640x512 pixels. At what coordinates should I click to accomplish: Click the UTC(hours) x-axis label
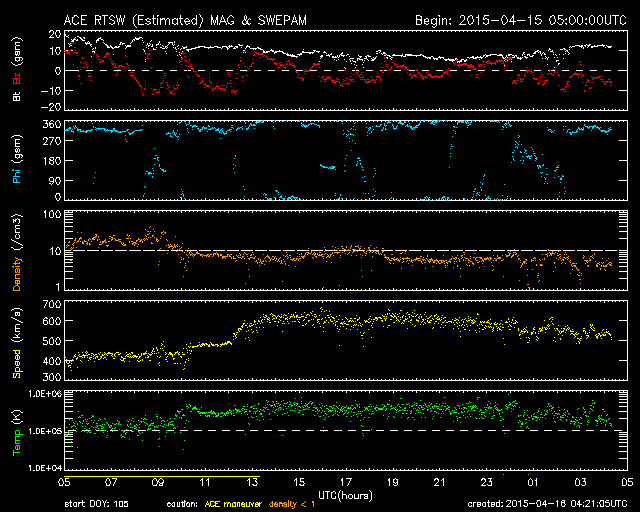(346, 494)
